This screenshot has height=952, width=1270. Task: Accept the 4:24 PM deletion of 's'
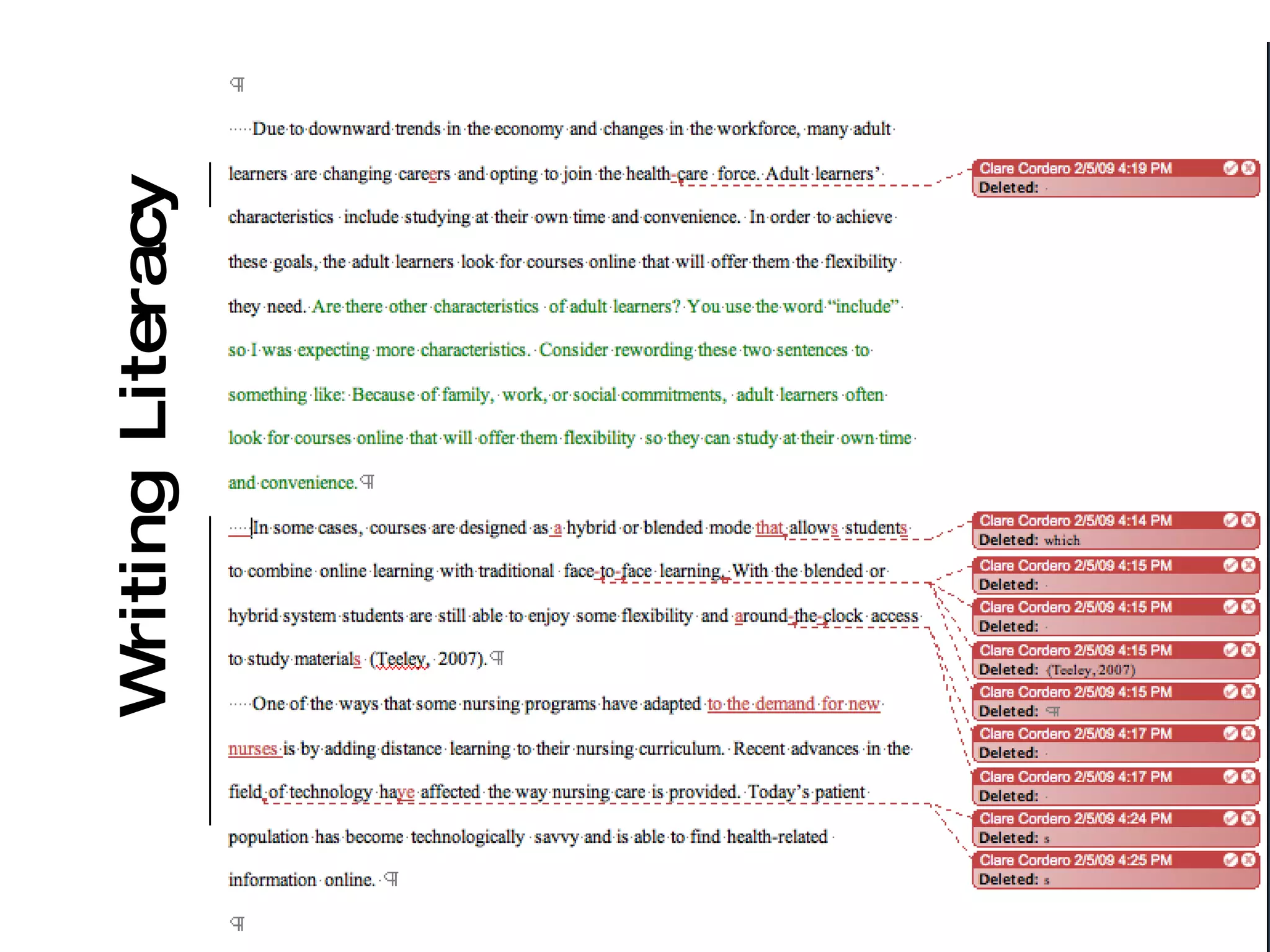[1230, 818]
